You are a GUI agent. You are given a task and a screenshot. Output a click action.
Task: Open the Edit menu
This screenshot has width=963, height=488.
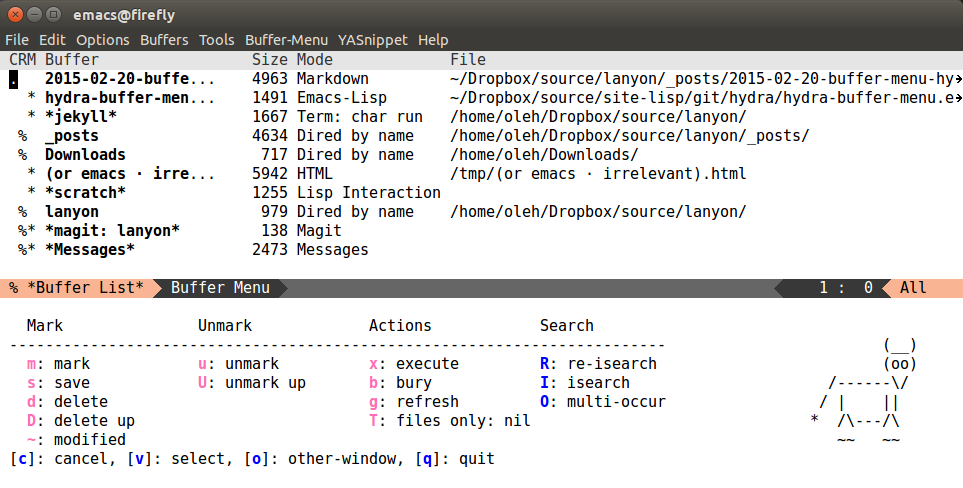coord(52,40)
